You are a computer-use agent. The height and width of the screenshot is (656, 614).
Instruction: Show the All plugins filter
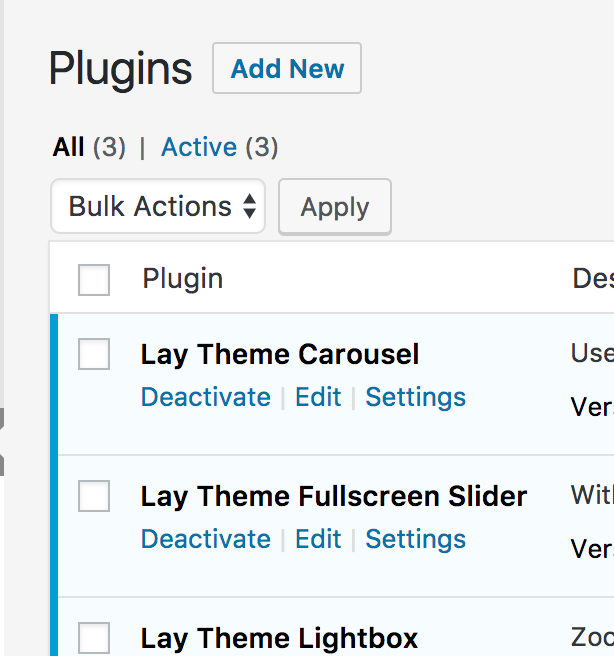click(x=68, y=148)
